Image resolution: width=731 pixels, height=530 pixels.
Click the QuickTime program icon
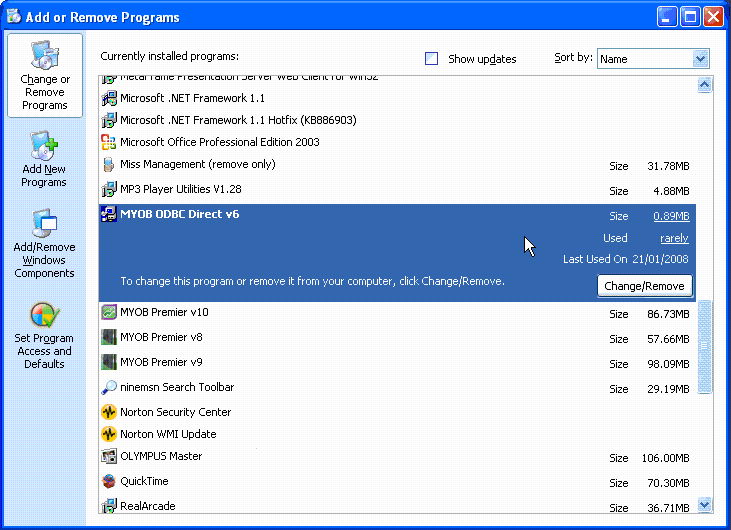click(109, 480)
